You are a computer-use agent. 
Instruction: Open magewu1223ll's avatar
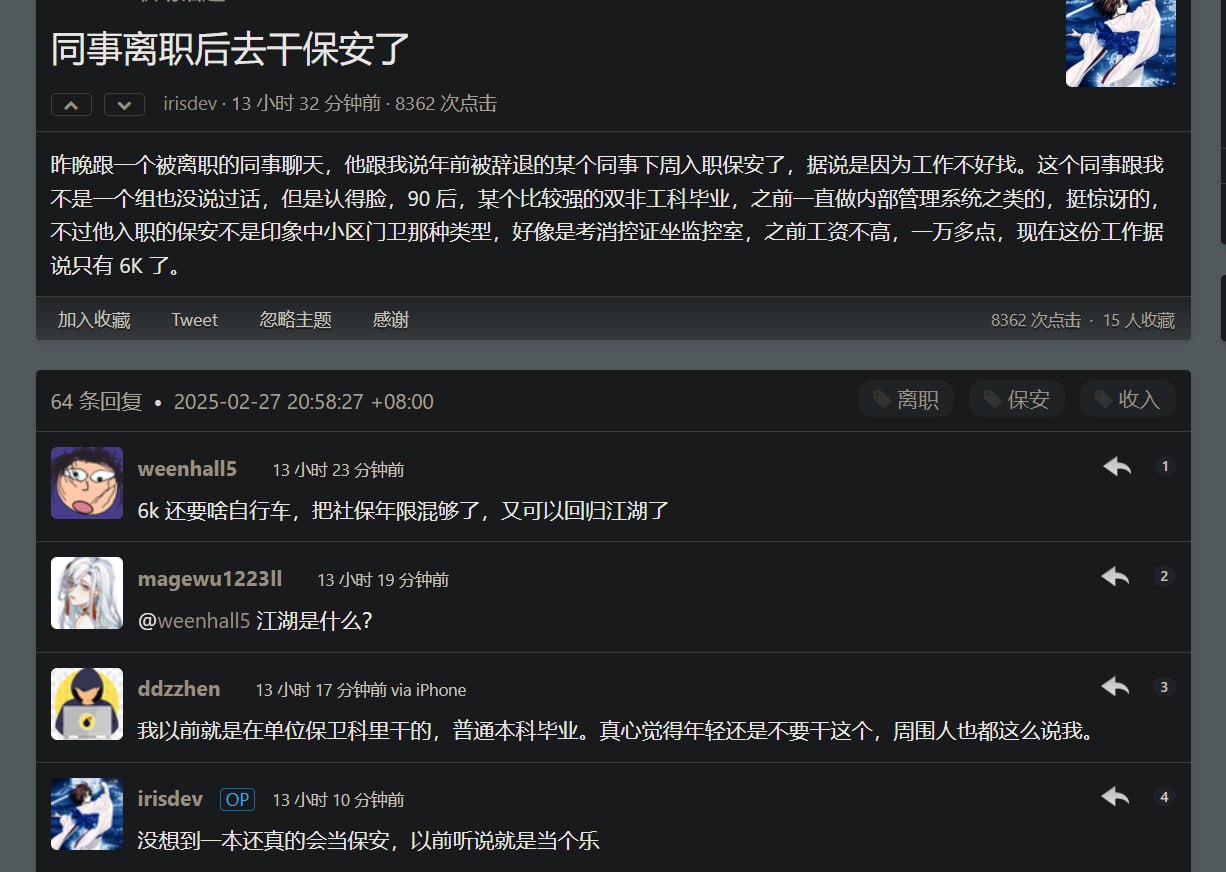(x=87, y=593)
